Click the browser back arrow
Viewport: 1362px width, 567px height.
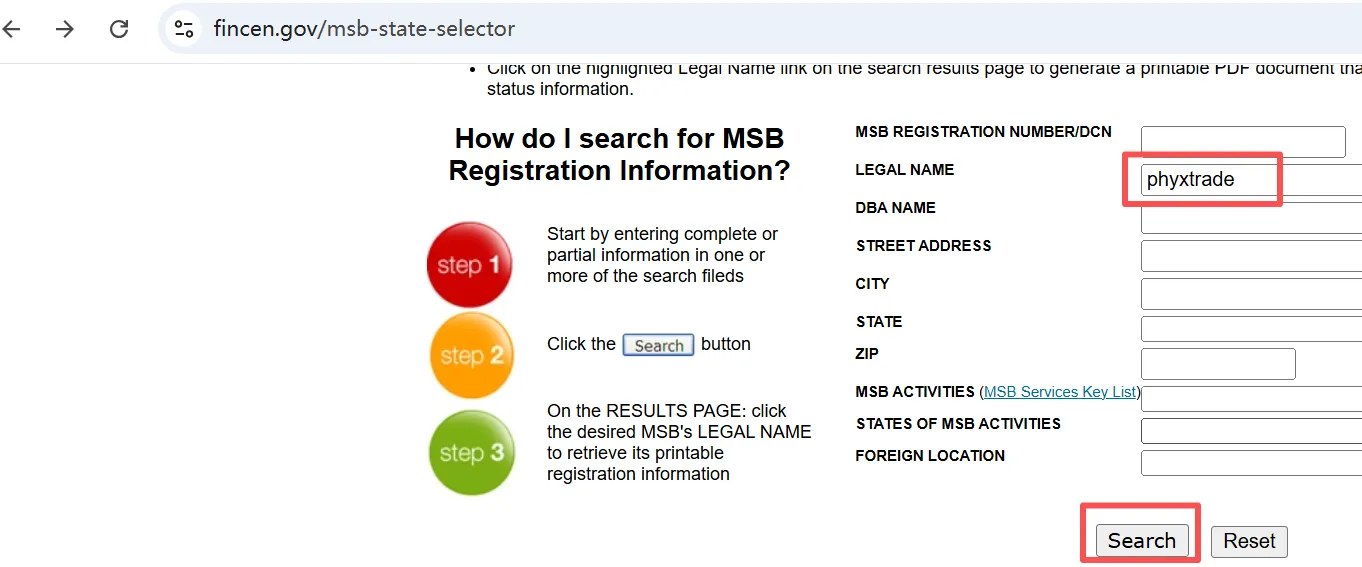pyautogui.click(x=12, y=29)
